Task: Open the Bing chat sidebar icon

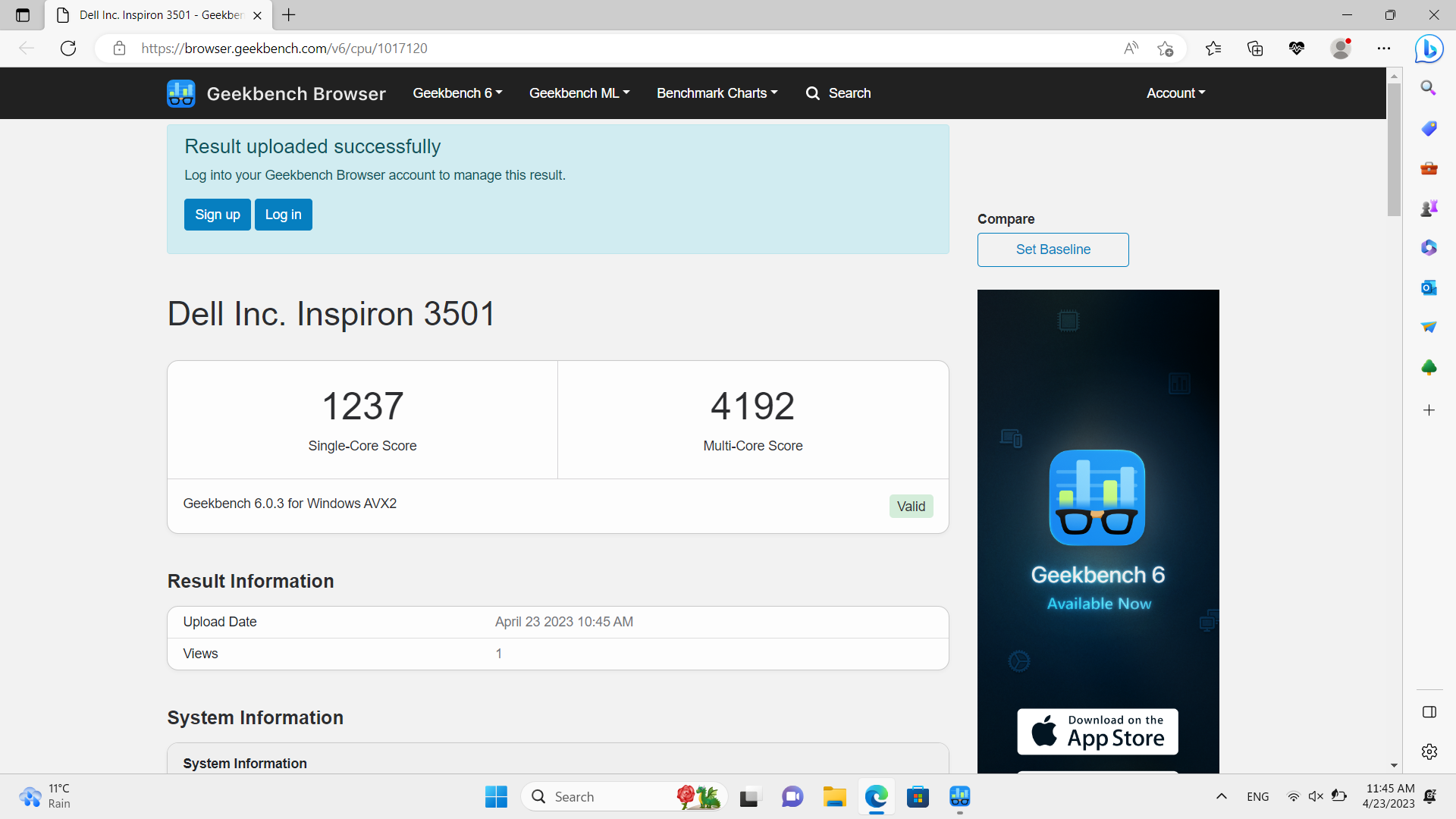Action: [x=1429, y=49]
